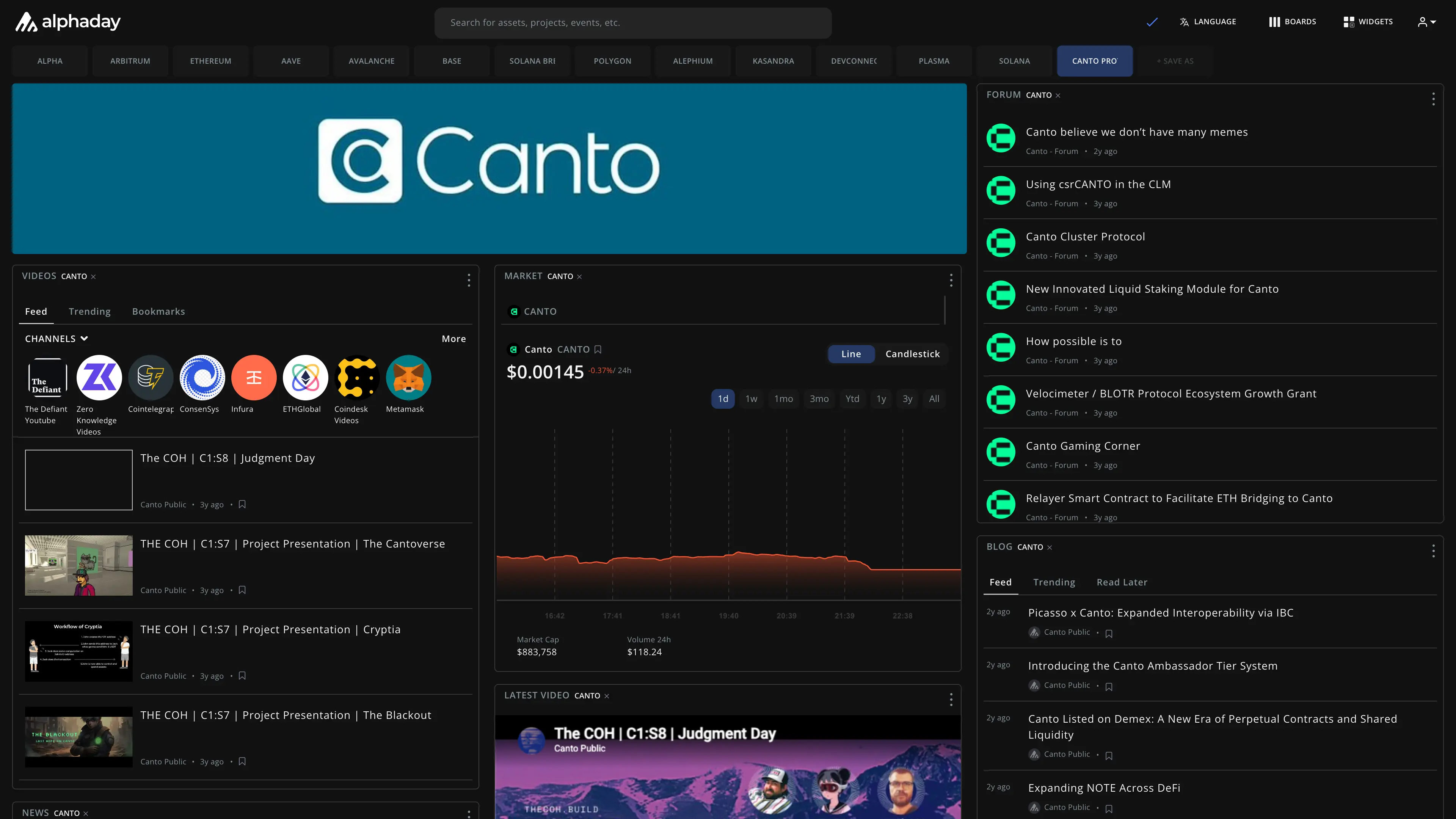Set chart range to 1w

pyautogui.click(x=751, y=399)
